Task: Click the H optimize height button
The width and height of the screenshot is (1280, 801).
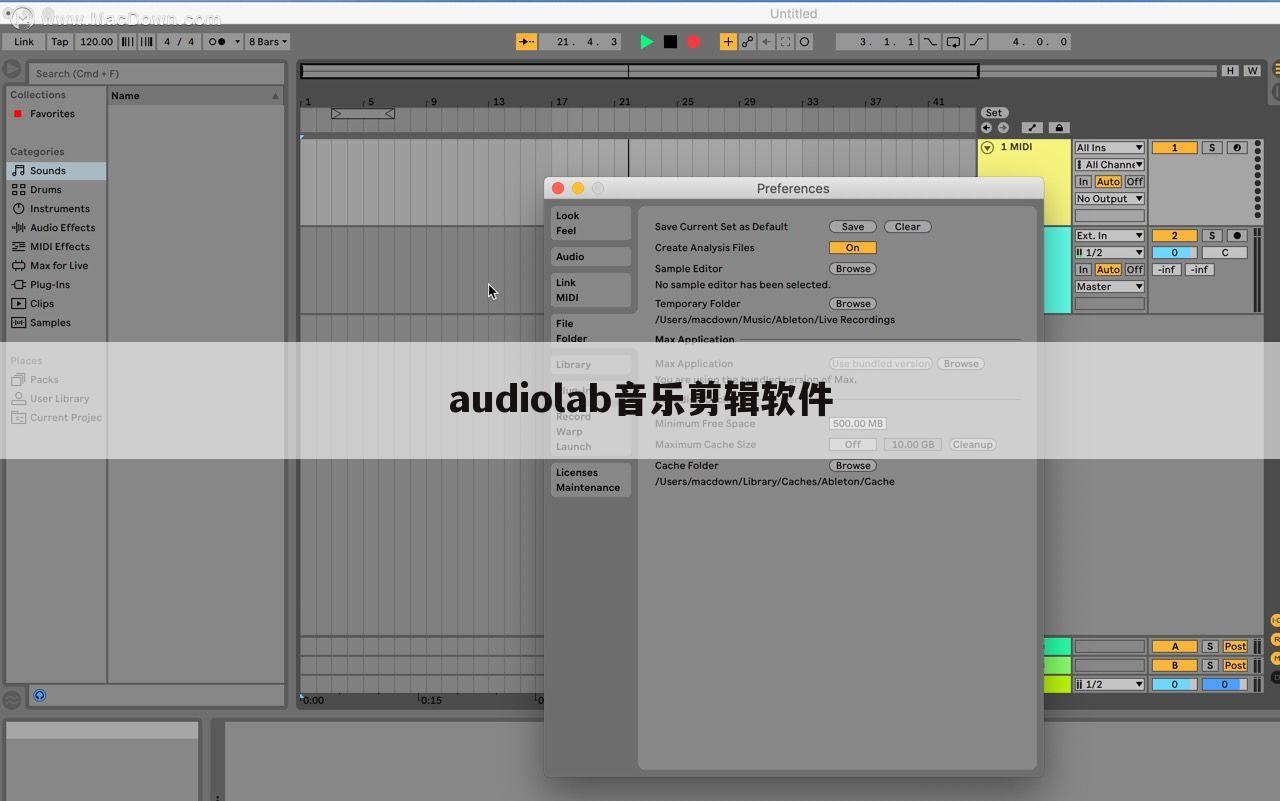Action: (1230, 71)
